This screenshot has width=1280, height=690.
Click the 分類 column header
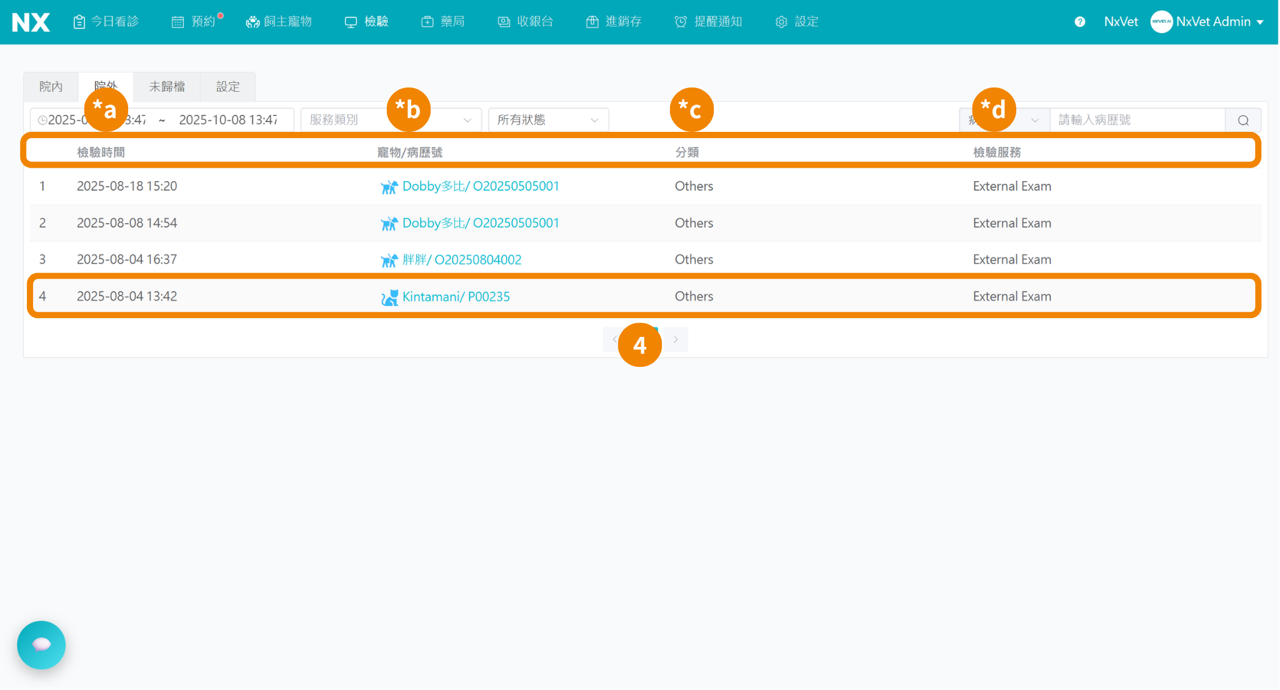687,153
